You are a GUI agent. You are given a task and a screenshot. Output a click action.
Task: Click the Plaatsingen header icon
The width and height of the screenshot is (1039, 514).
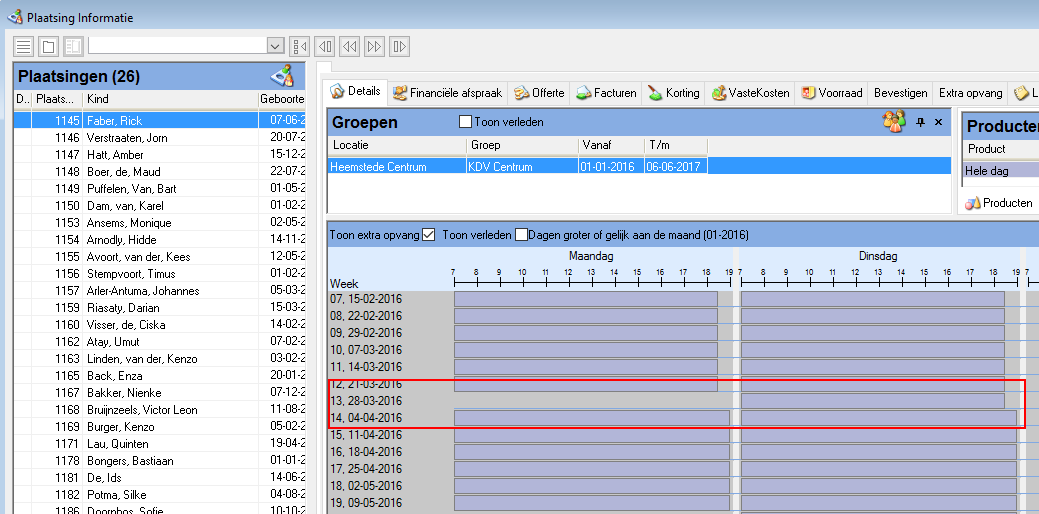pos(281,76)
